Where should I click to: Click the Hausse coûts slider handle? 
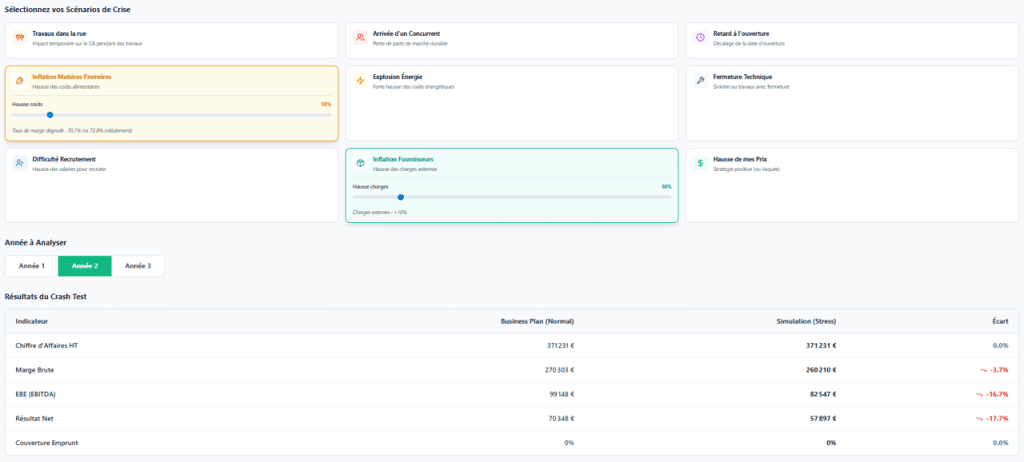(50, 115)
